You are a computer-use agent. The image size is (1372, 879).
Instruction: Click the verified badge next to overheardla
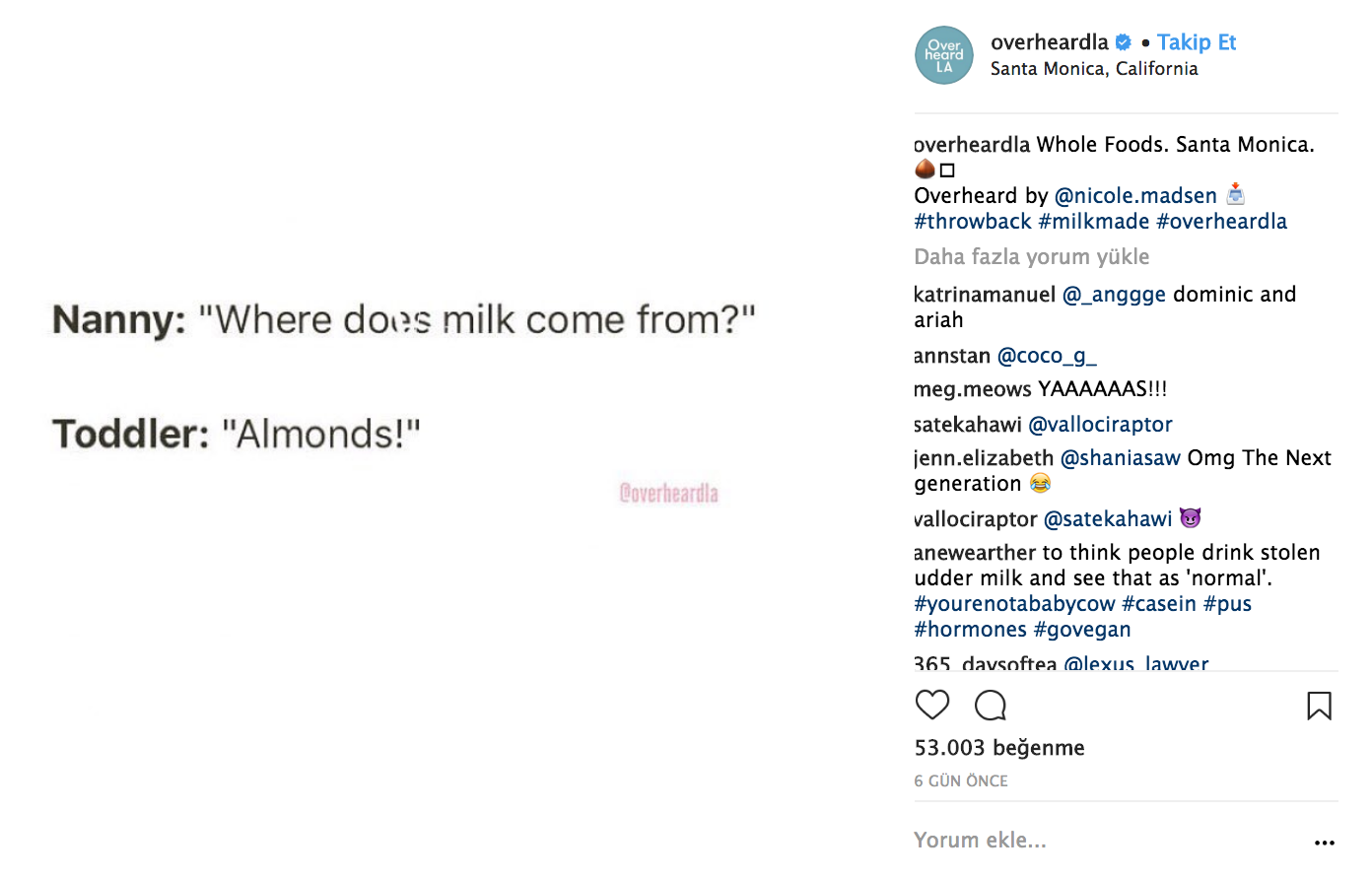pos(1124,42)
